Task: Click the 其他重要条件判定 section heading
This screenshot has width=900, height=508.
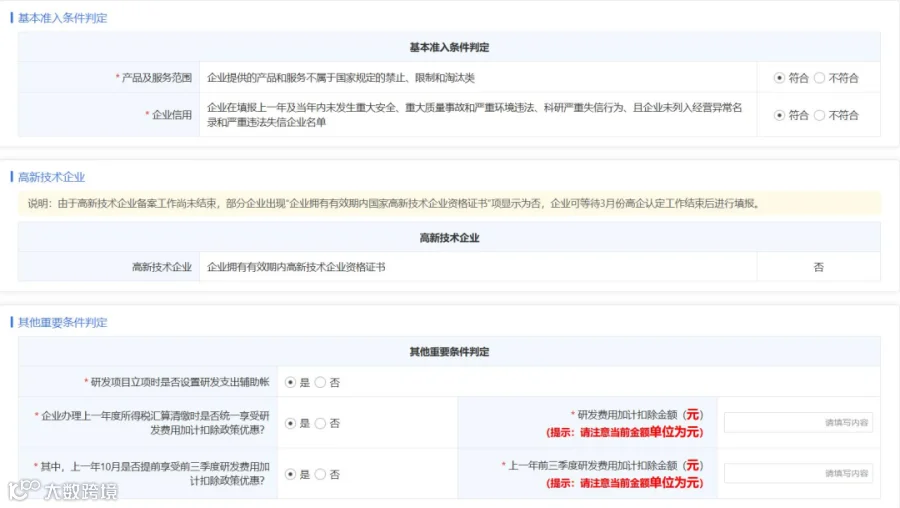Action: tap(63, 322)
